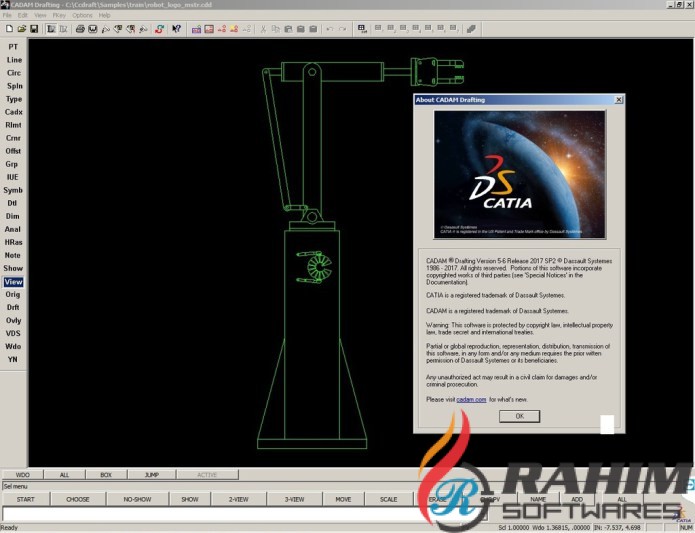Open the File menu
This screenshot has width=695, height=533.
pos(8,15)
